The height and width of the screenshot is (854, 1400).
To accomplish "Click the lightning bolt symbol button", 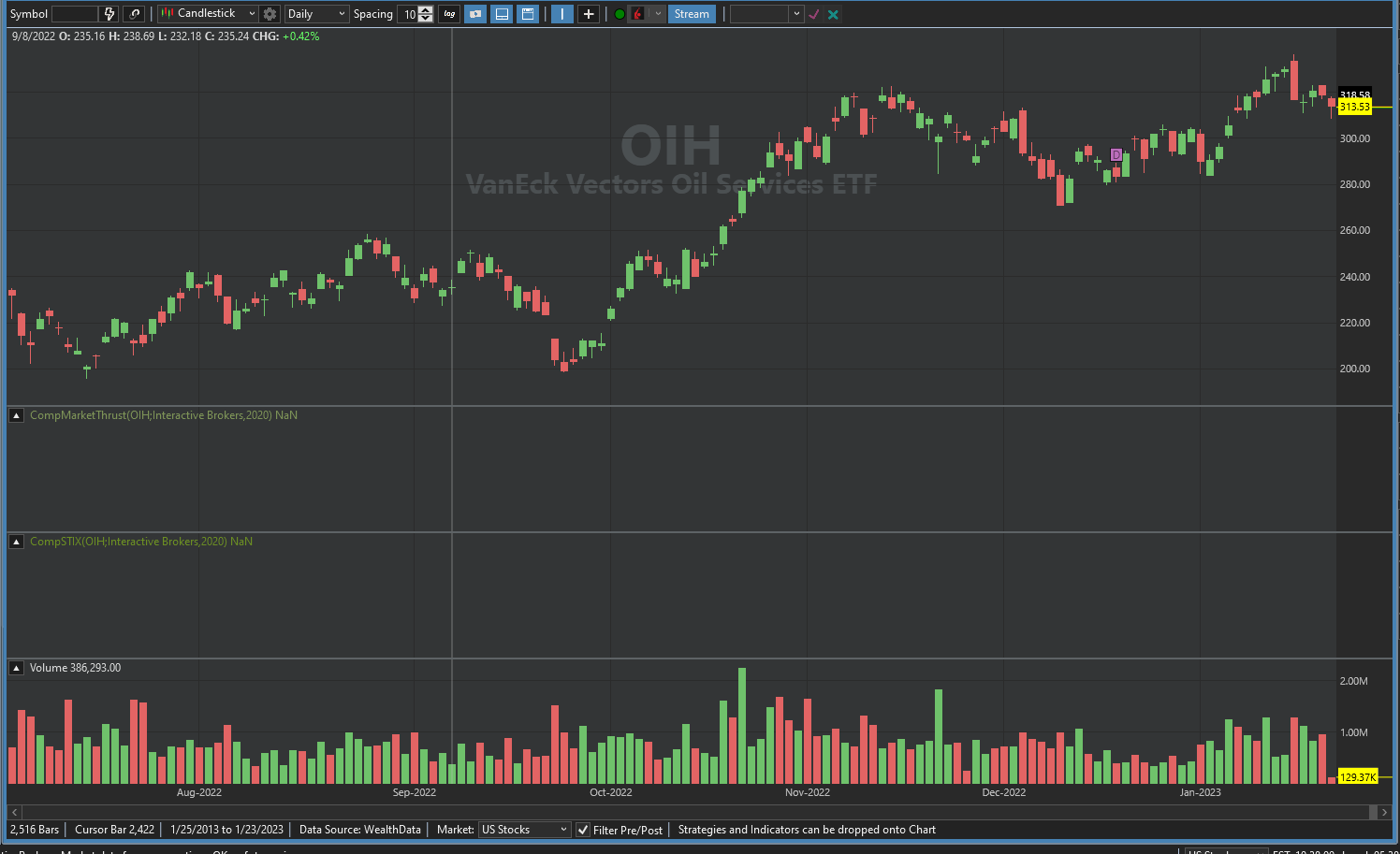I will click(x=109, y=14).
